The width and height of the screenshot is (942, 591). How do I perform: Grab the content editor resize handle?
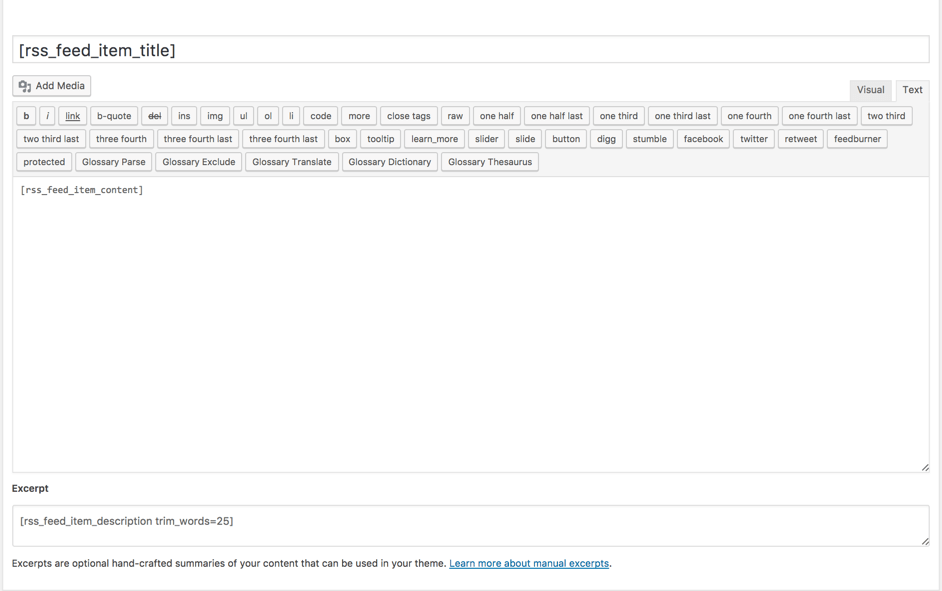click(x=925, y=467)
